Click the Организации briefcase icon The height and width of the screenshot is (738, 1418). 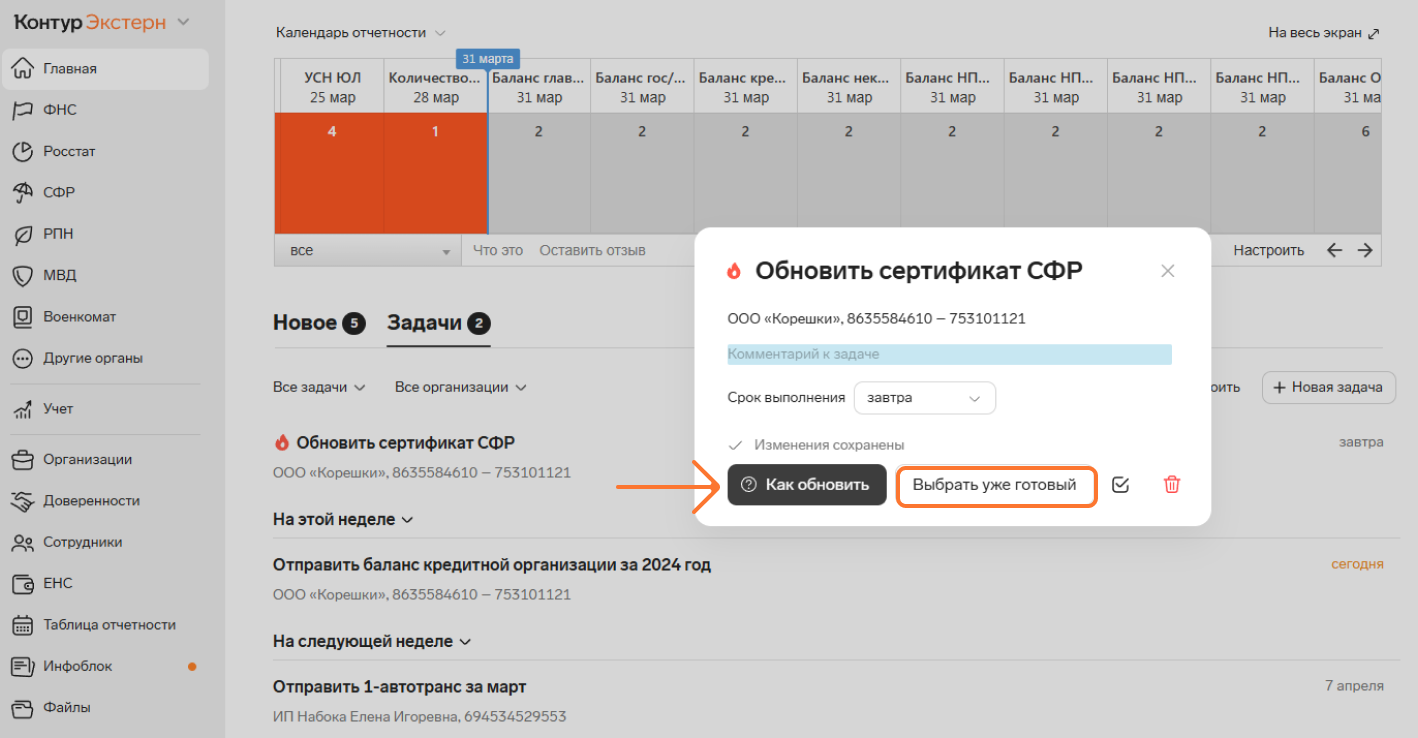(23, 460)
